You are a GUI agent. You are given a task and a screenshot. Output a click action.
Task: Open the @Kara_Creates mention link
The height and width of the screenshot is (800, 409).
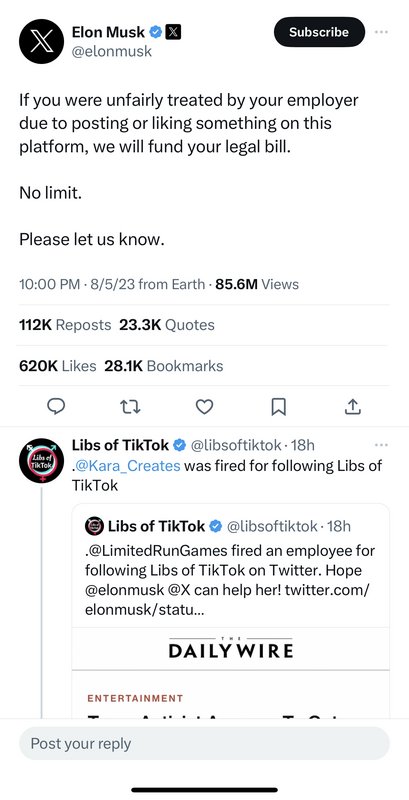tap(127, 466)
